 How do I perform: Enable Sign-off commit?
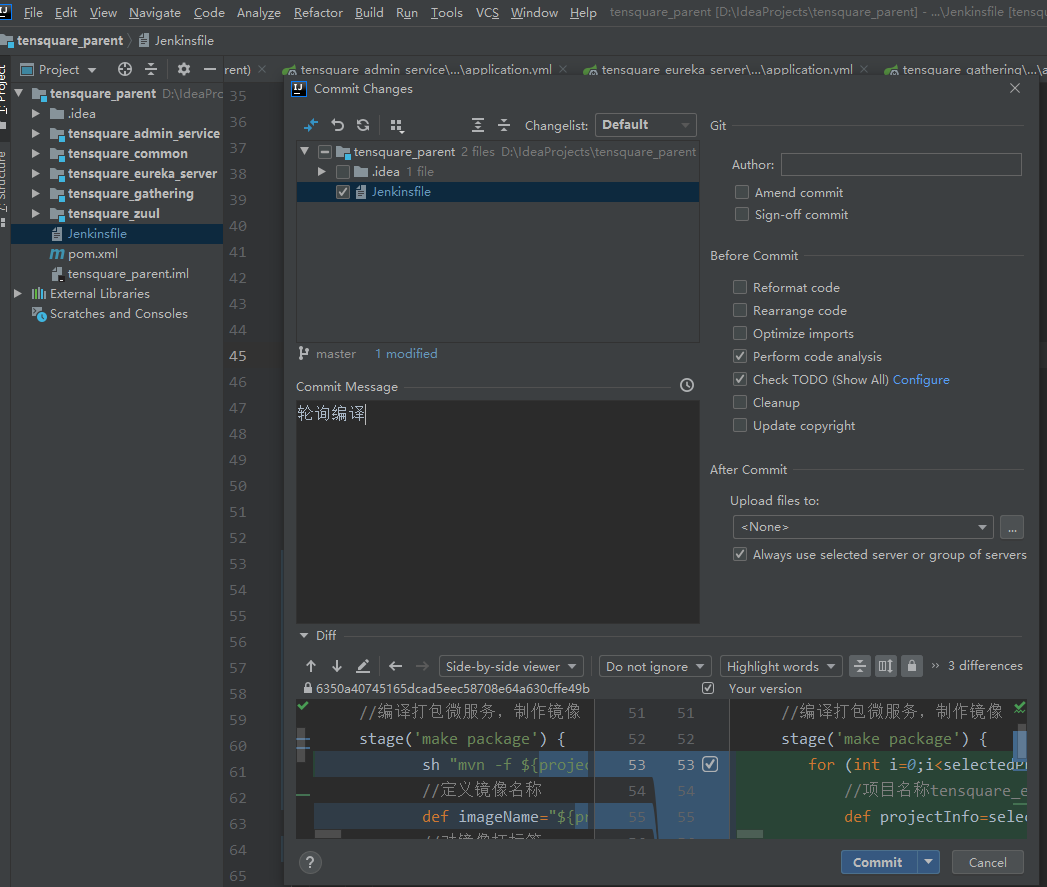point(741,214)
